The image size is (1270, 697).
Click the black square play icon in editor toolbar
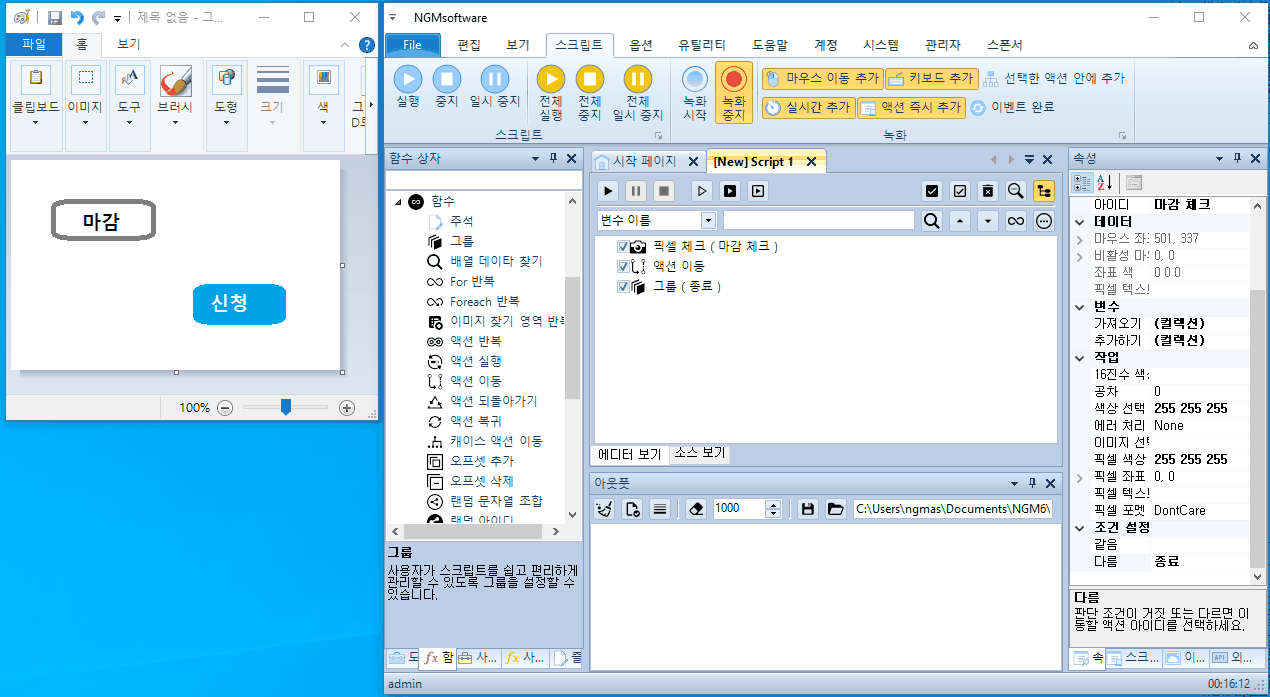click(x=730, y=190)
